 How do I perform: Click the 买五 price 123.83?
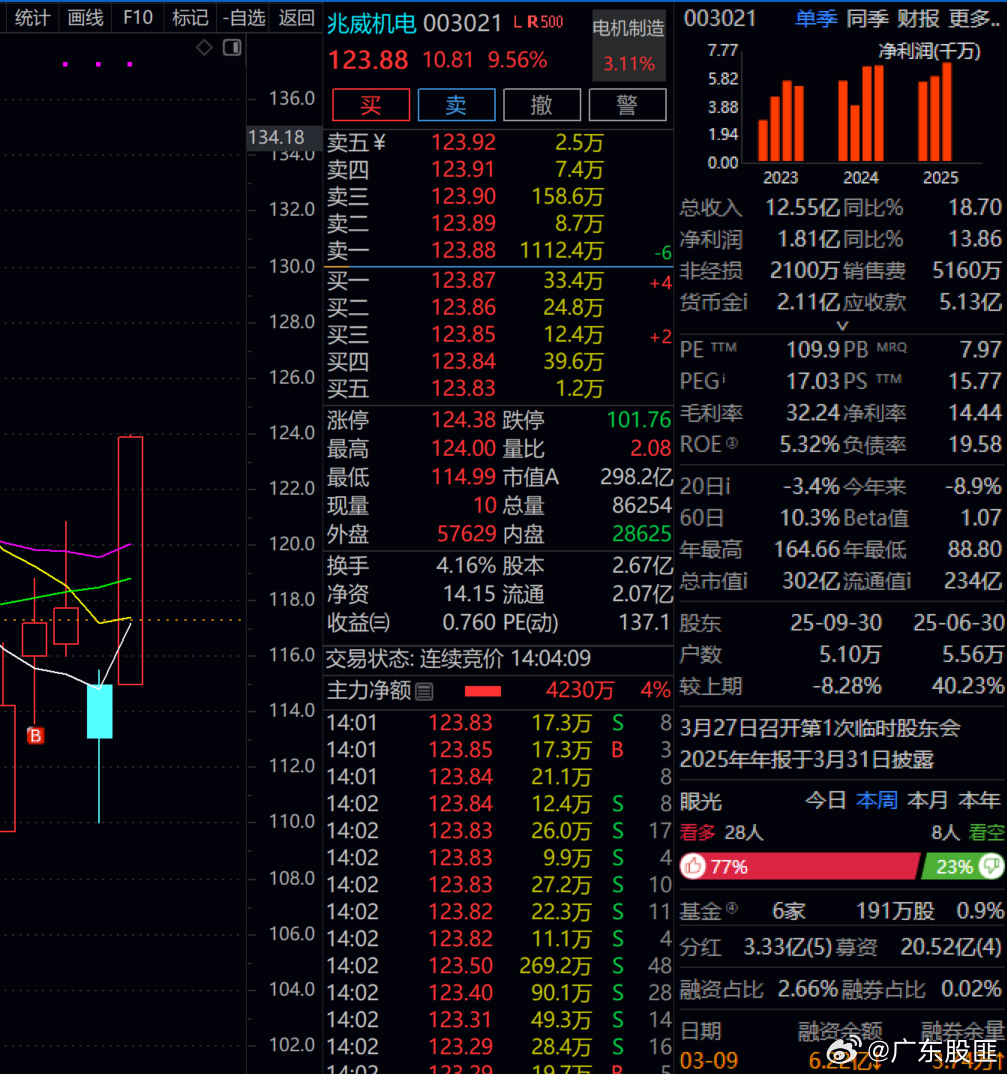click(464, 389)
